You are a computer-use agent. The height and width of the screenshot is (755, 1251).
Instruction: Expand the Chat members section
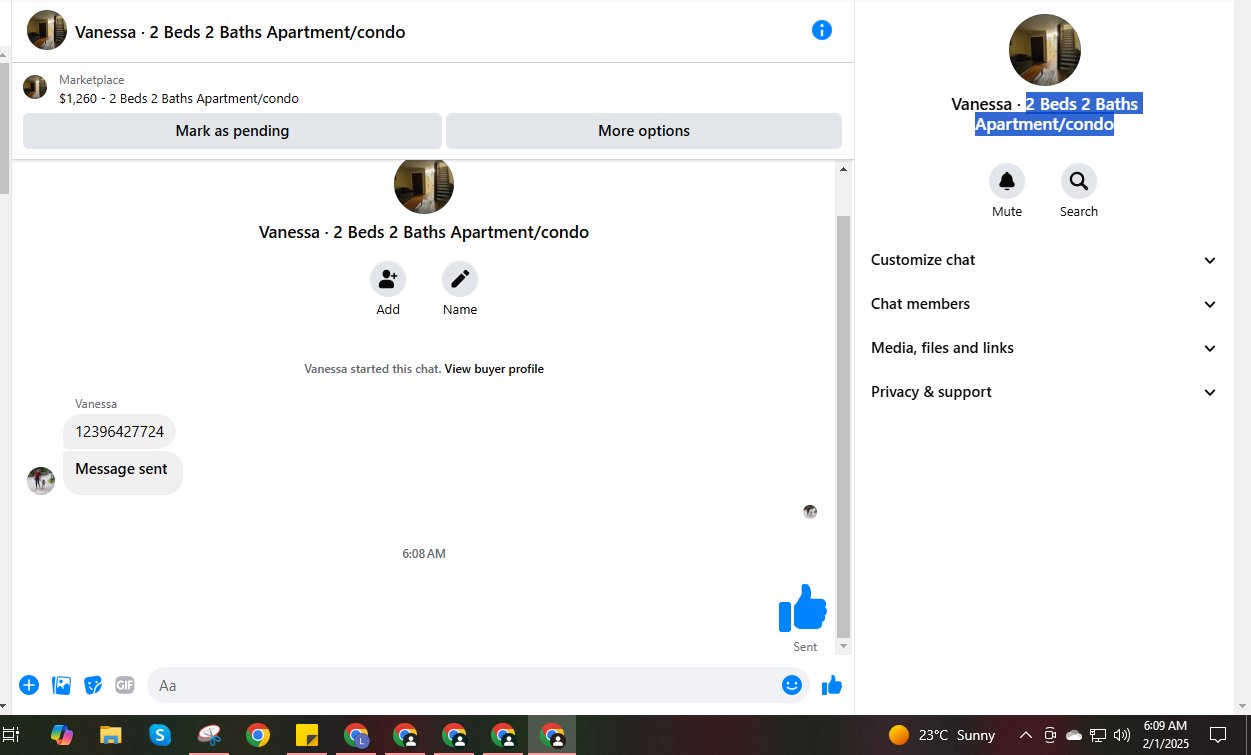[1044, 304]
